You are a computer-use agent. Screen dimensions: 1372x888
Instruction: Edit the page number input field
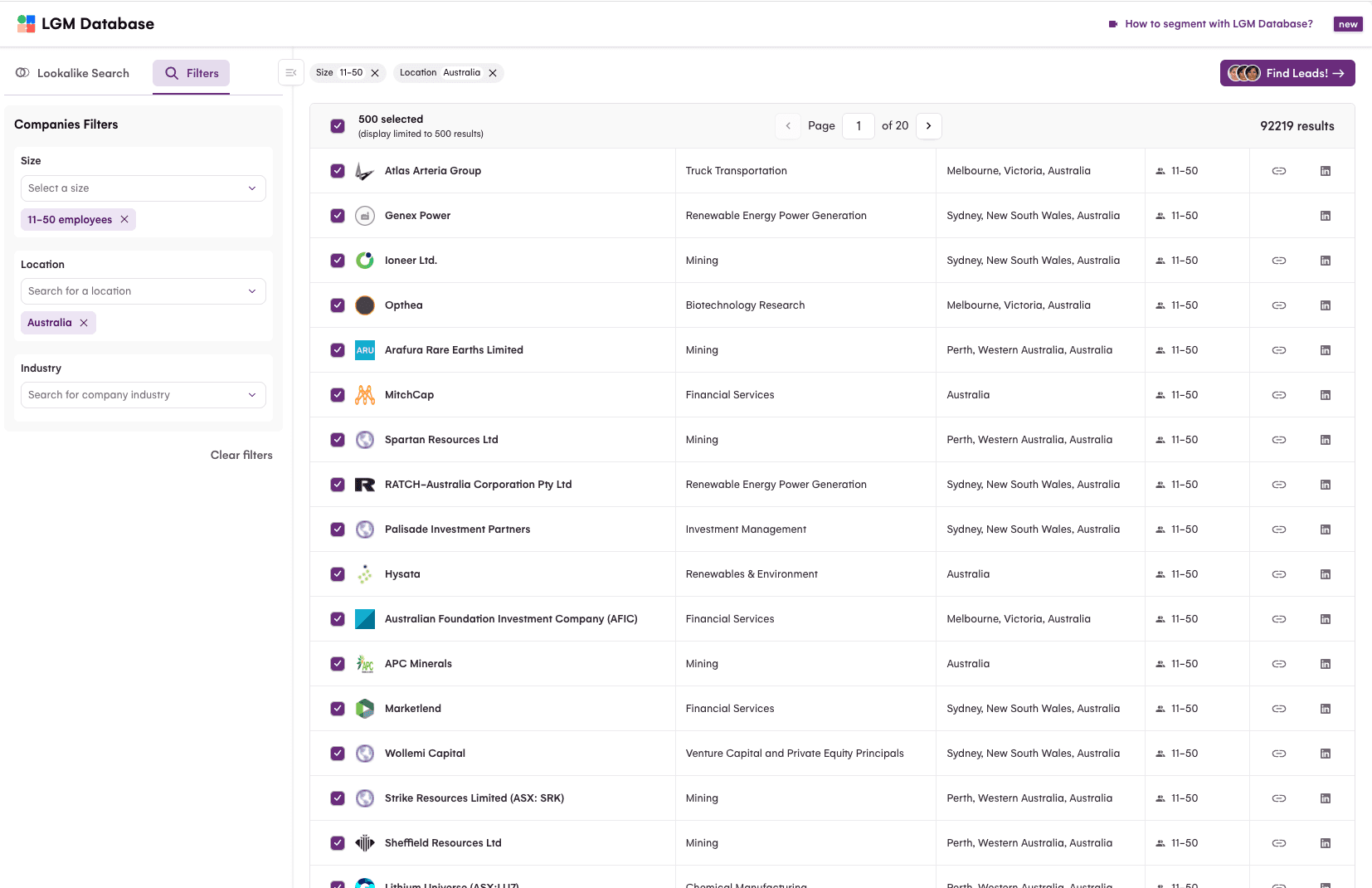pos(859,125)
